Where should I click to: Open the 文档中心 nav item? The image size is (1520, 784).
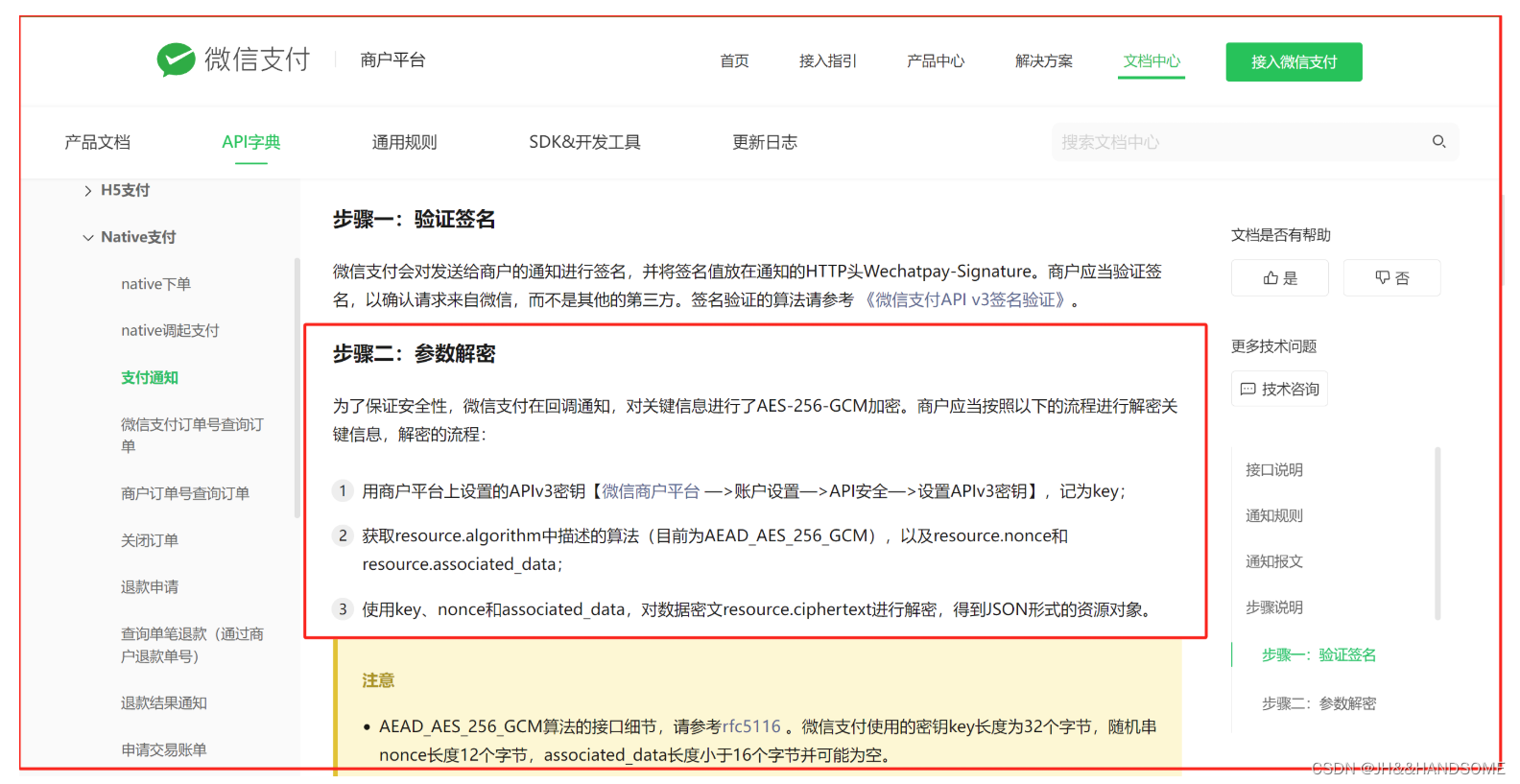click(1152, 61)
